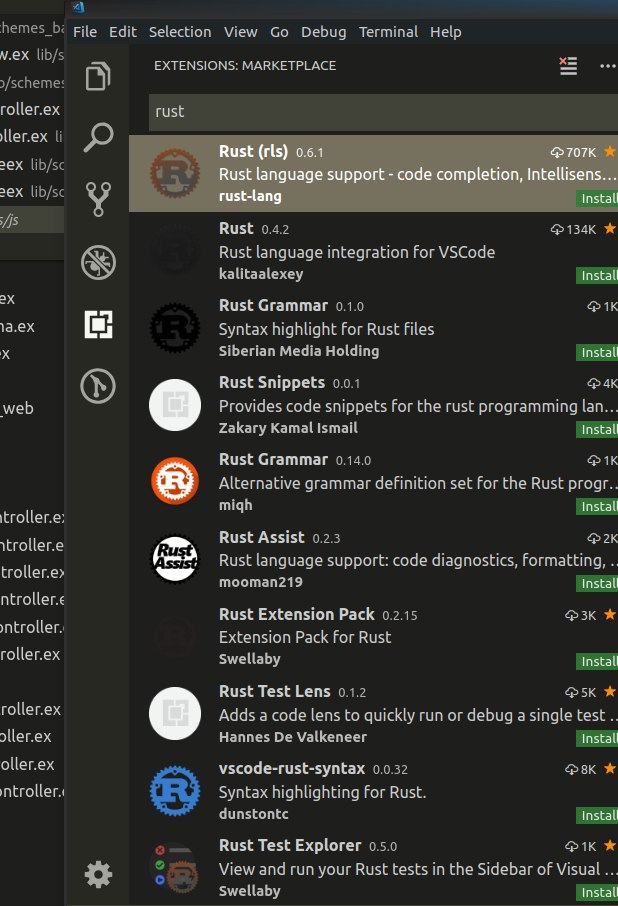Click the 'Extension Pack for Rust' description
This screenshot has height=906, width=618.
point(305,637)
